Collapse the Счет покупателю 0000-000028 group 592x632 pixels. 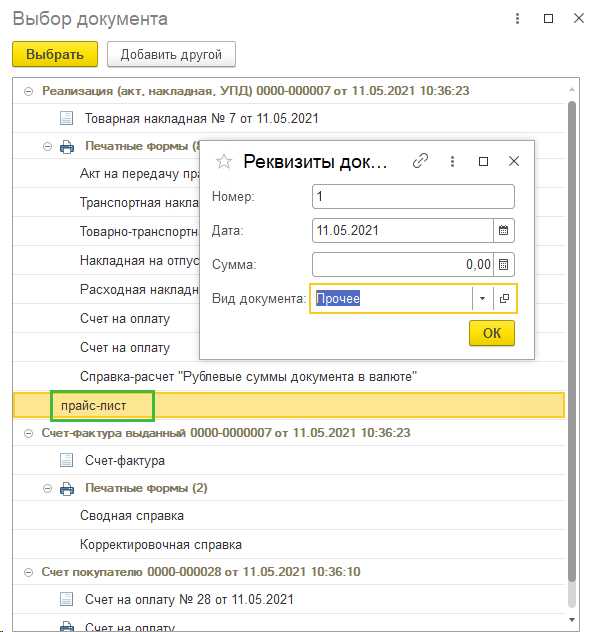coord(28,572)
